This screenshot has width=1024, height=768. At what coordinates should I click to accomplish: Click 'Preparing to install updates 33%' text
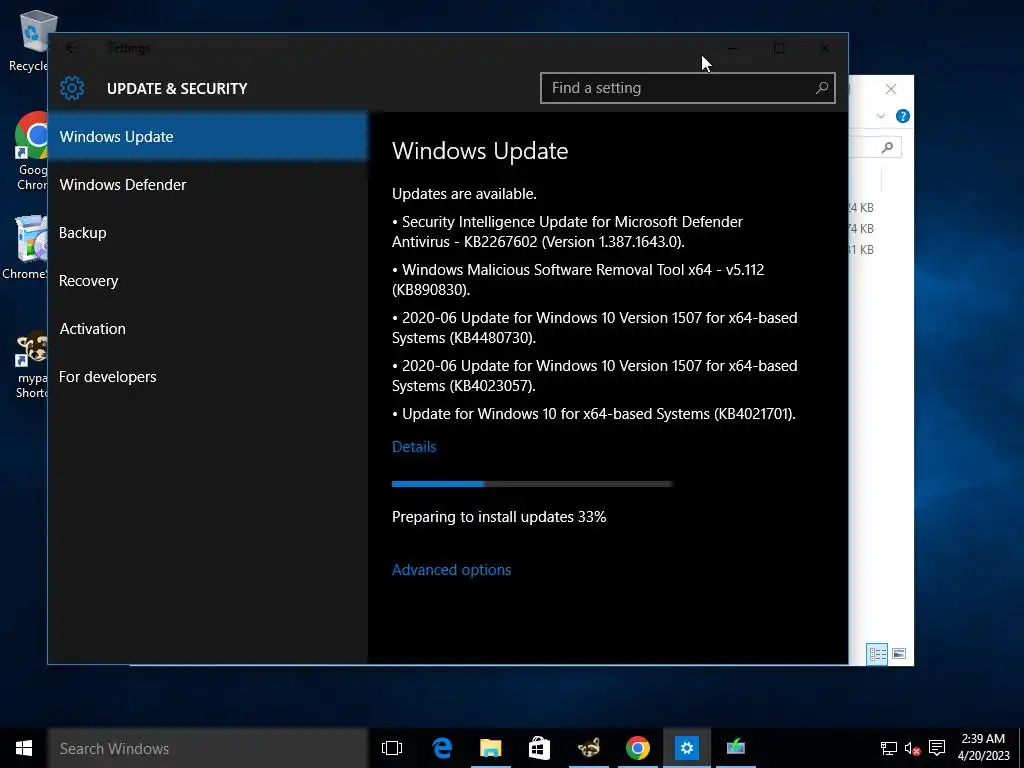(x=499, y=517)
